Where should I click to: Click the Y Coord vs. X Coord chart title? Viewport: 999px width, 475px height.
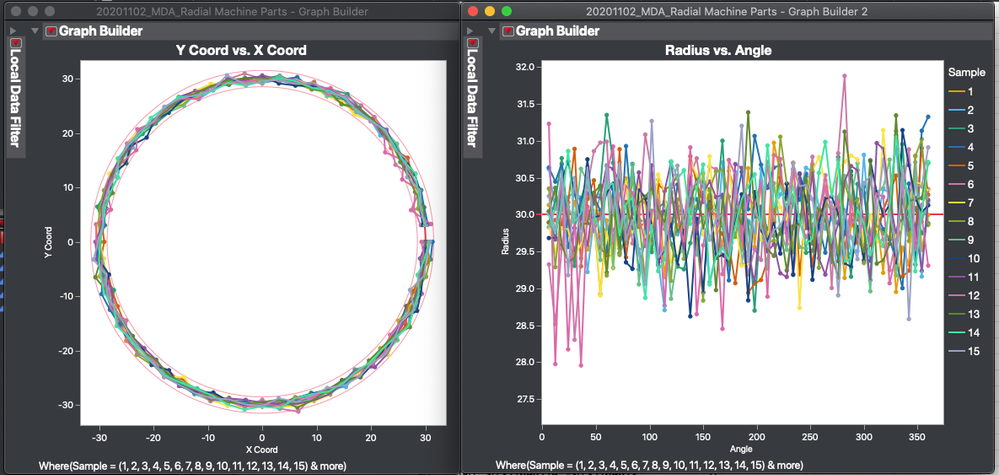(x=241, y=50)
